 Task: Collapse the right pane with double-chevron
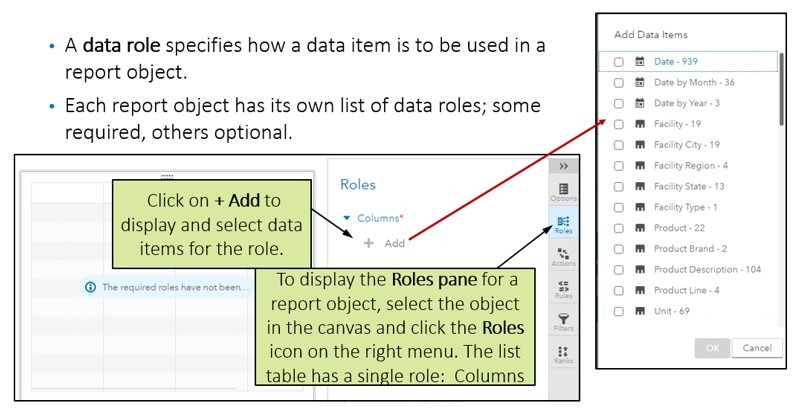(563, 166)
